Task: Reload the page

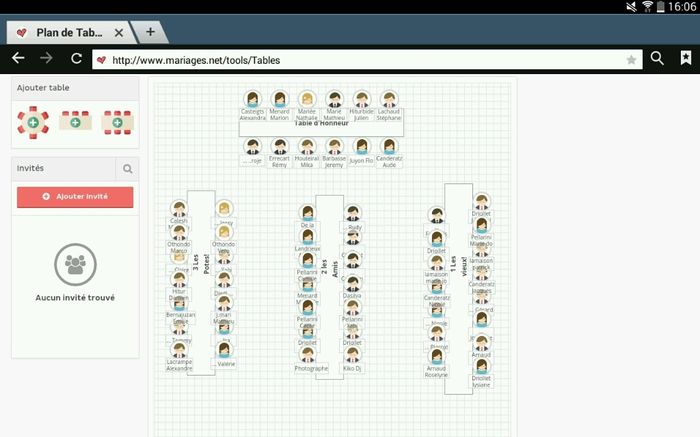Action: tap(76, 59)
